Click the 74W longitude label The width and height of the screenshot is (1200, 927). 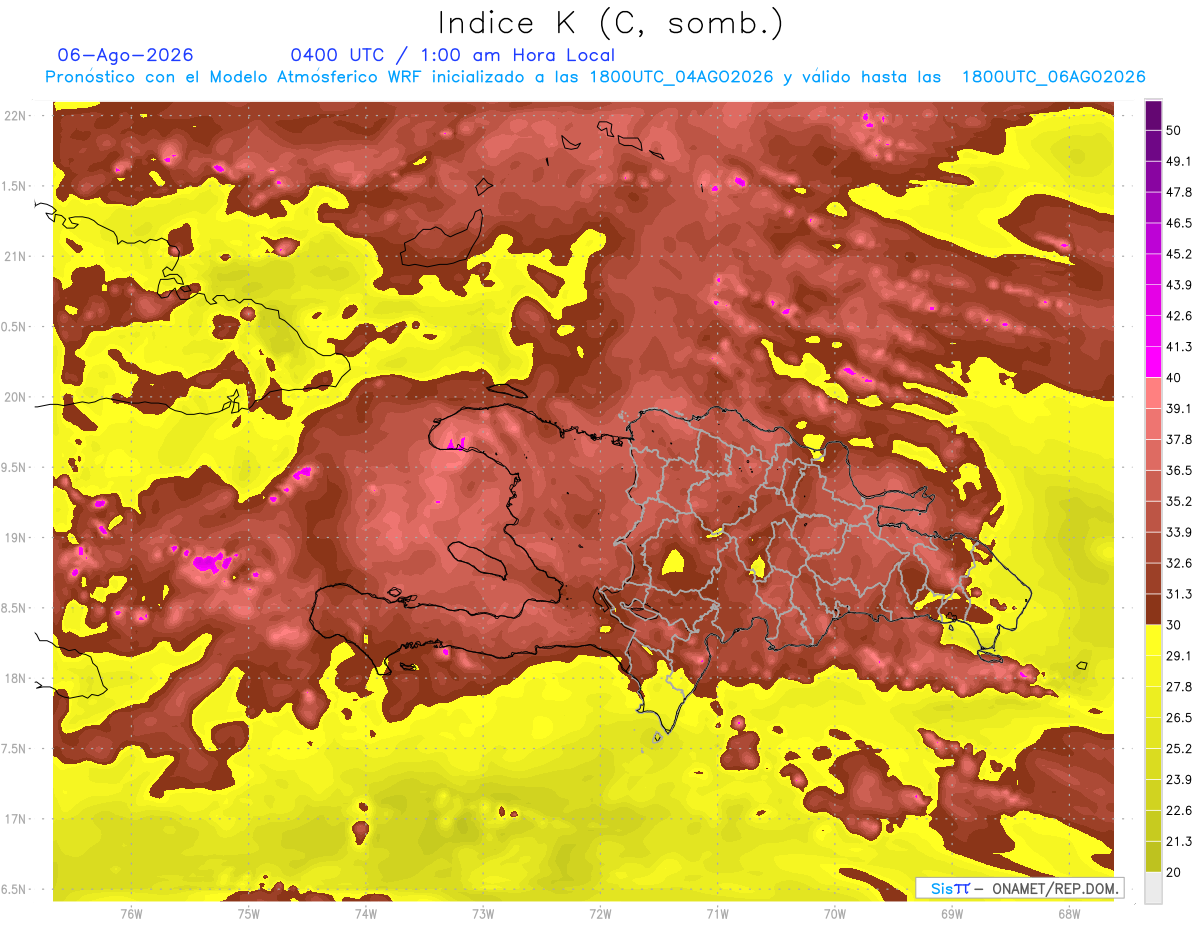pyautogui.click(x=365, y=912)
